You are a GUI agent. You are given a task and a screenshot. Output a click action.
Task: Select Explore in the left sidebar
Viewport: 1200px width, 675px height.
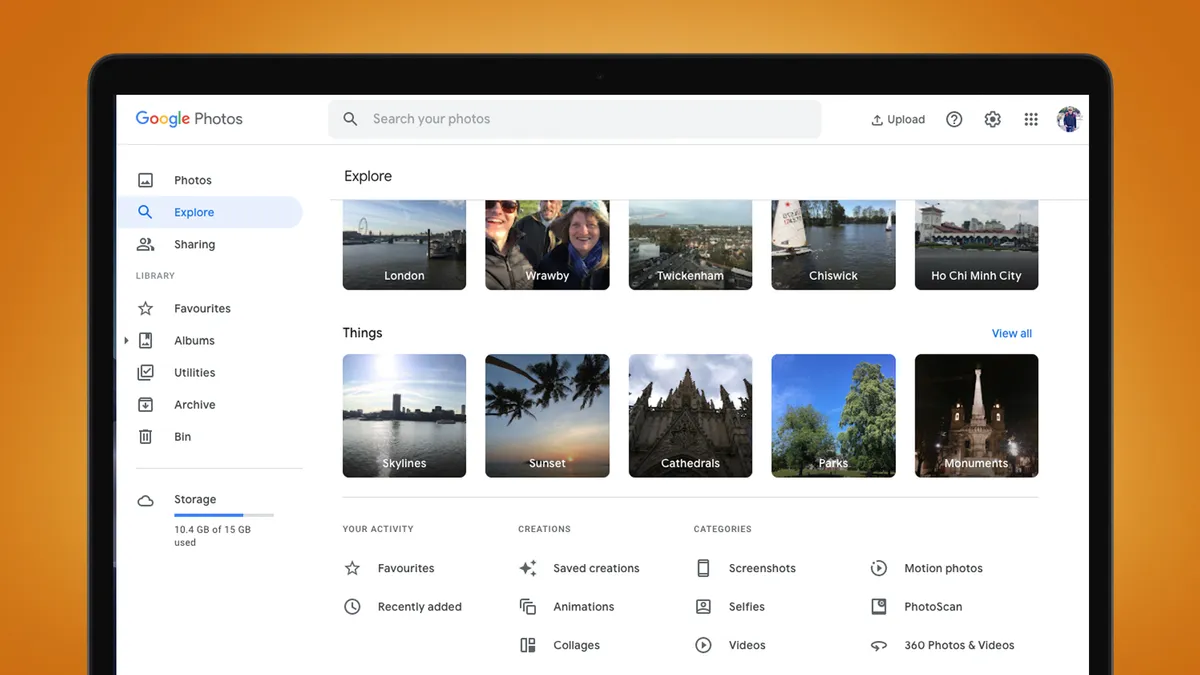click(x=194, y=212)
